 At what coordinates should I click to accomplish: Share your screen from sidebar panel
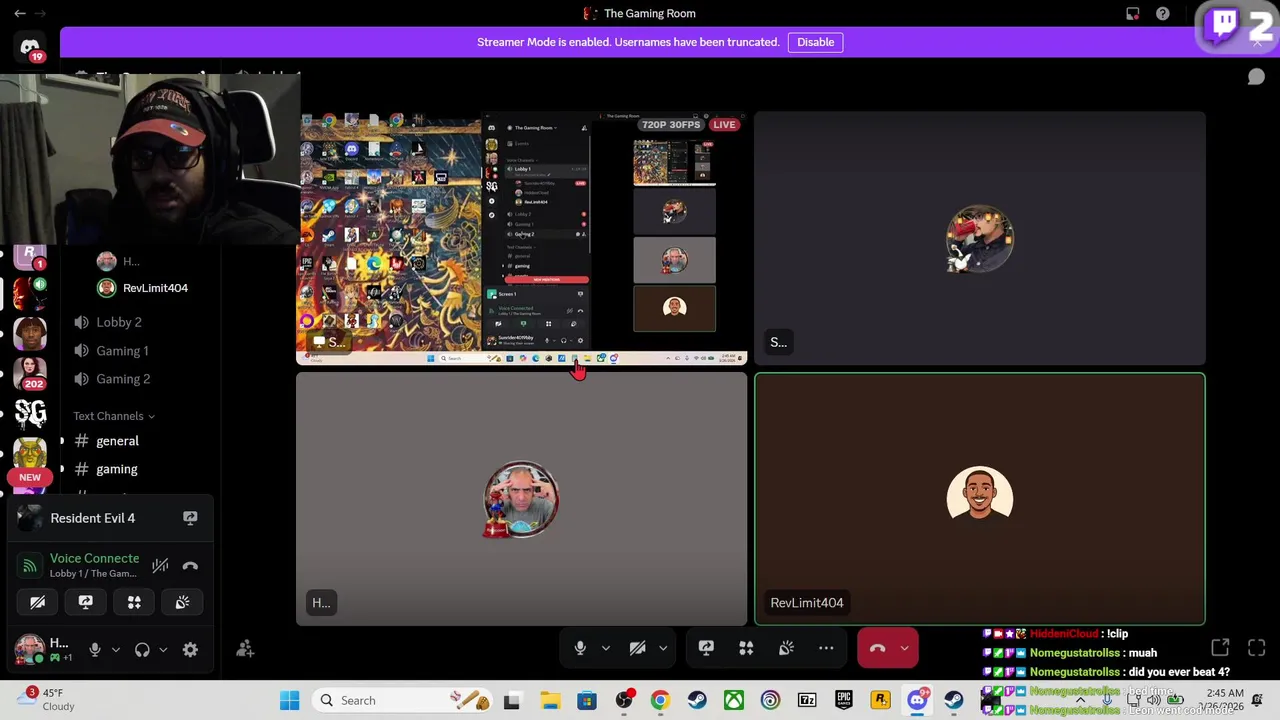[86, 602]
